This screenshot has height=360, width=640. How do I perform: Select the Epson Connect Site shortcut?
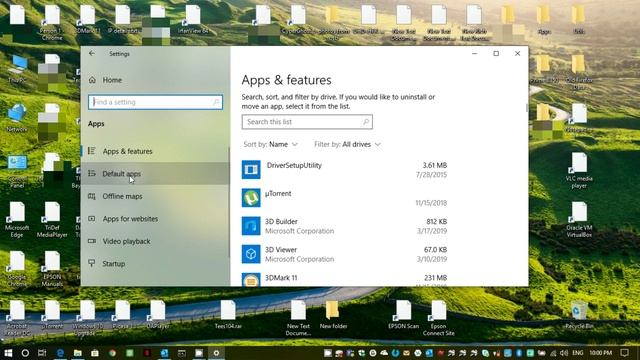point(438,318)
